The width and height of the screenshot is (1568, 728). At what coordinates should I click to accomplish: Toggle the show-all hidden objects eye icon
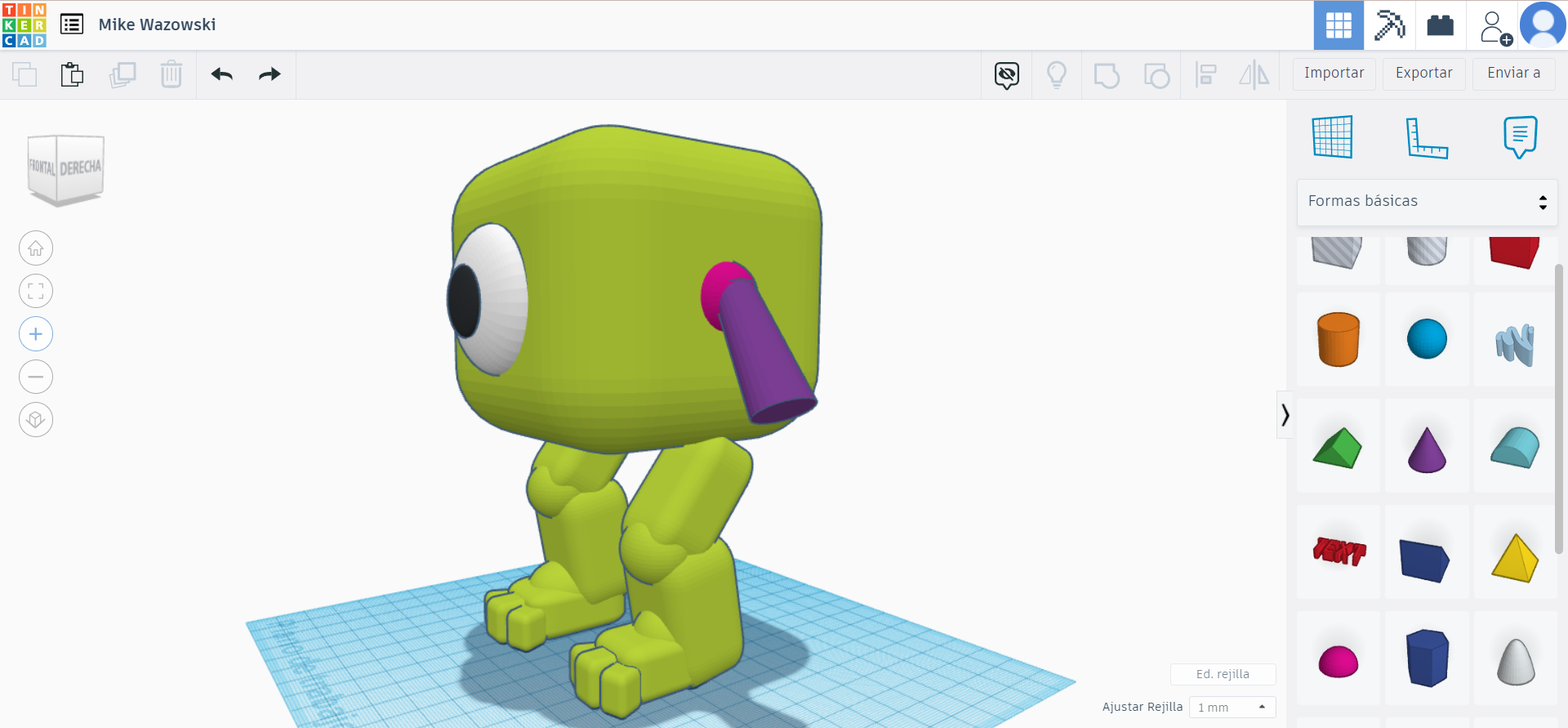[x=1007, y=75]
